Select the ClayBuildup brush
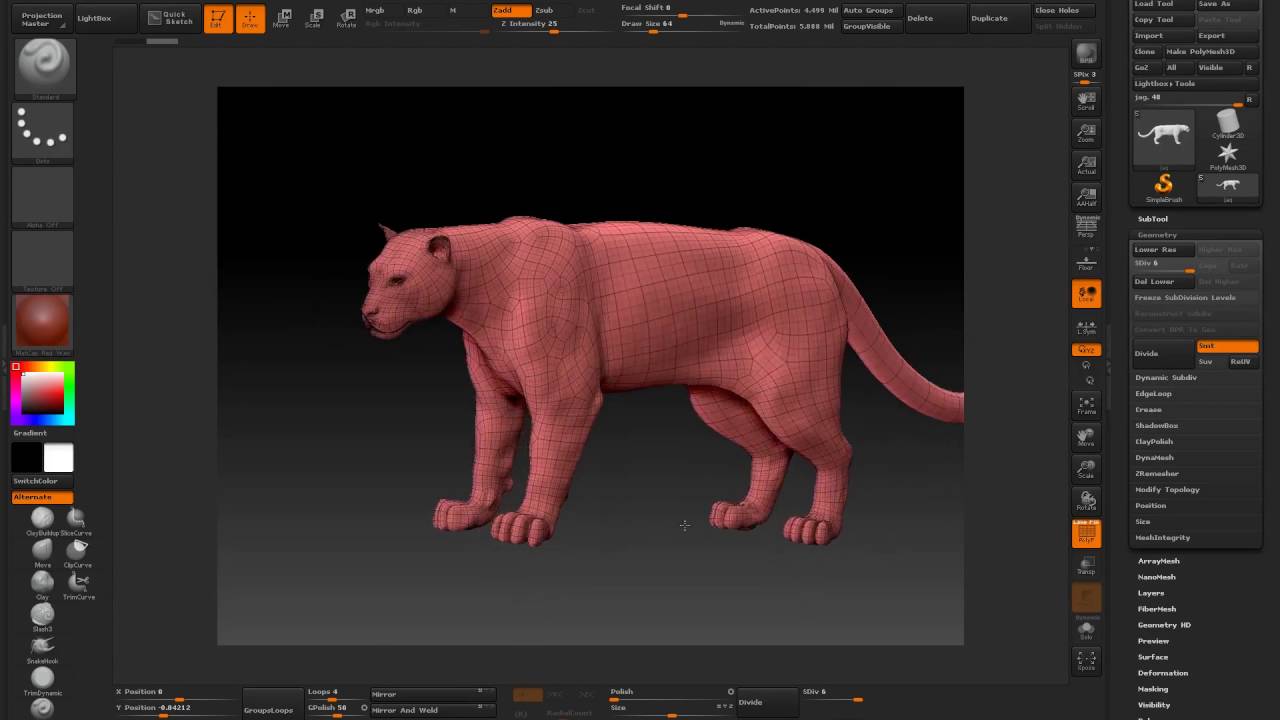This screenshot has height=720, width=1280. [42, 520]
